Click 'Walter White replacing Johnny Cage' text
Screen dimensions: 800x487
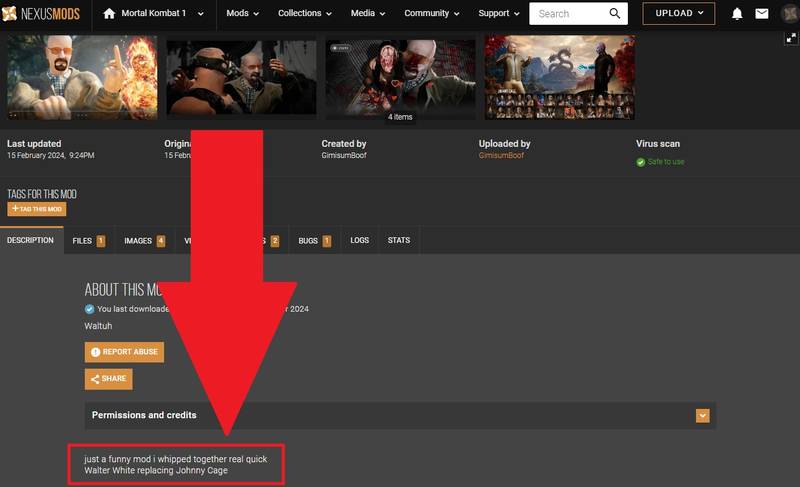click(156, 470)
